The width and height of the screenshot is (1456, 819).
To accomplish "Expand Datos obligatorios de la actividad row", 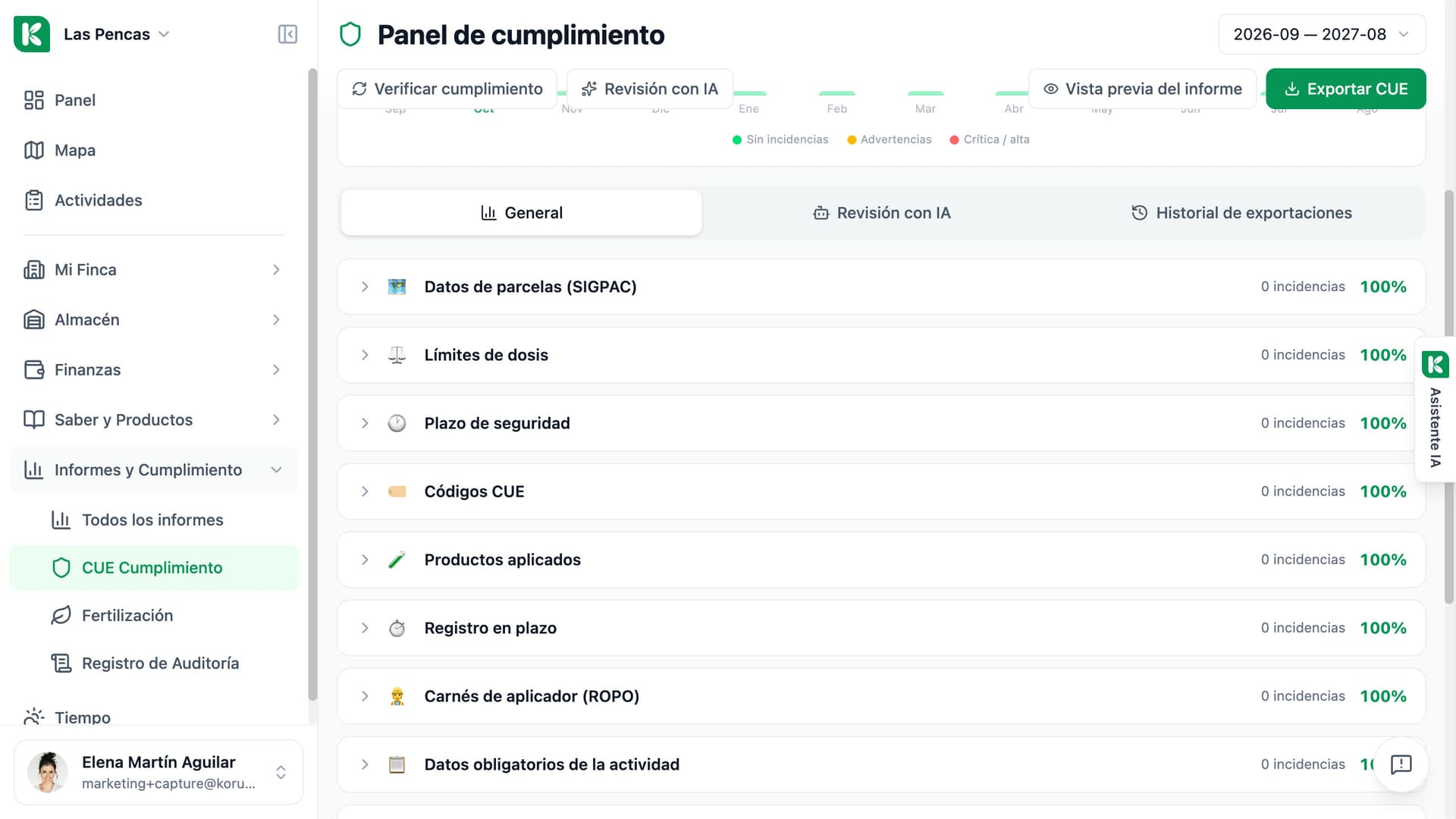I will [x=365, y=764].
